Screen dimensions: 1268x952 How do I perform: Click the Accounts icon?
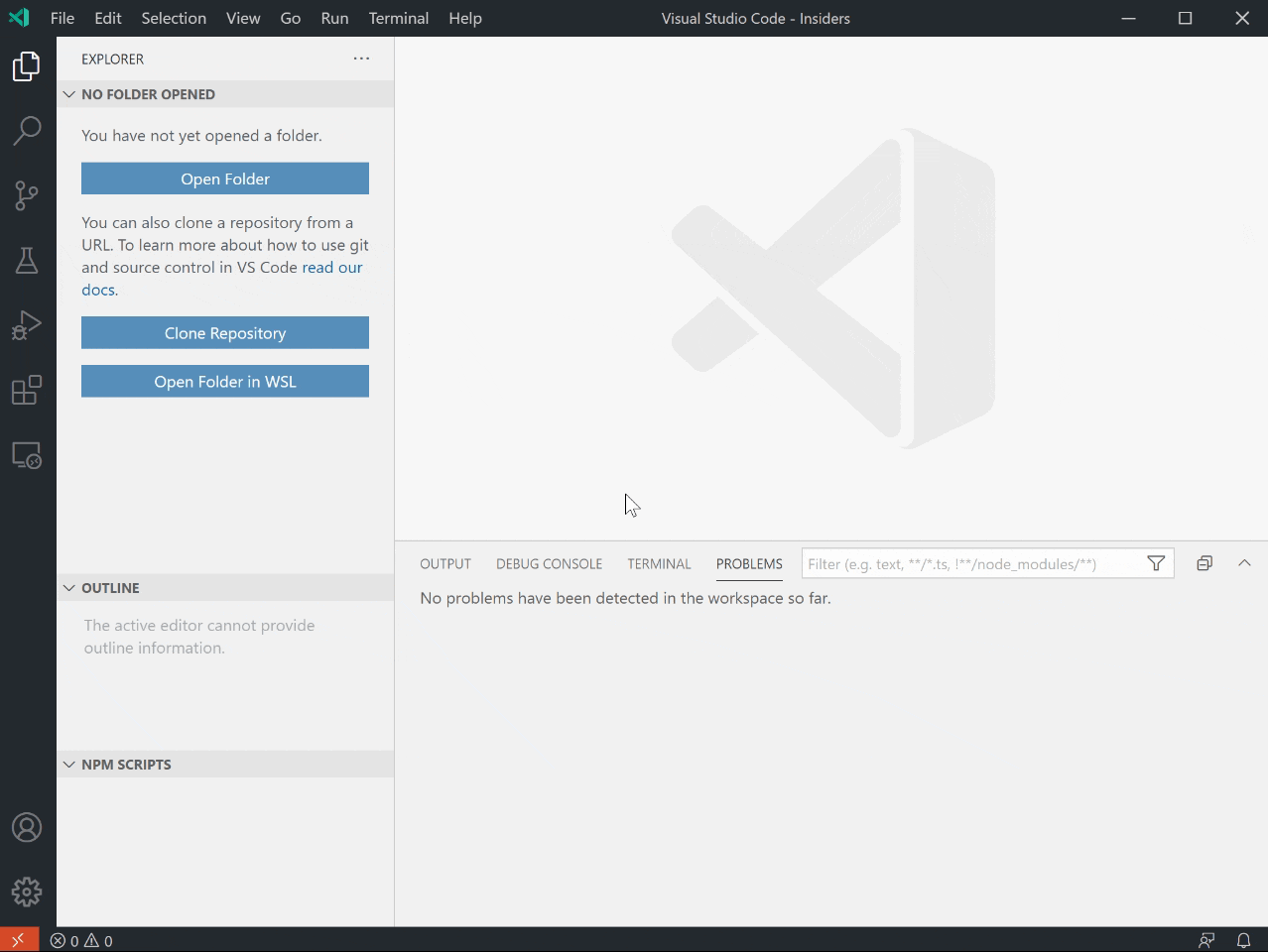(x=27, y=827)
